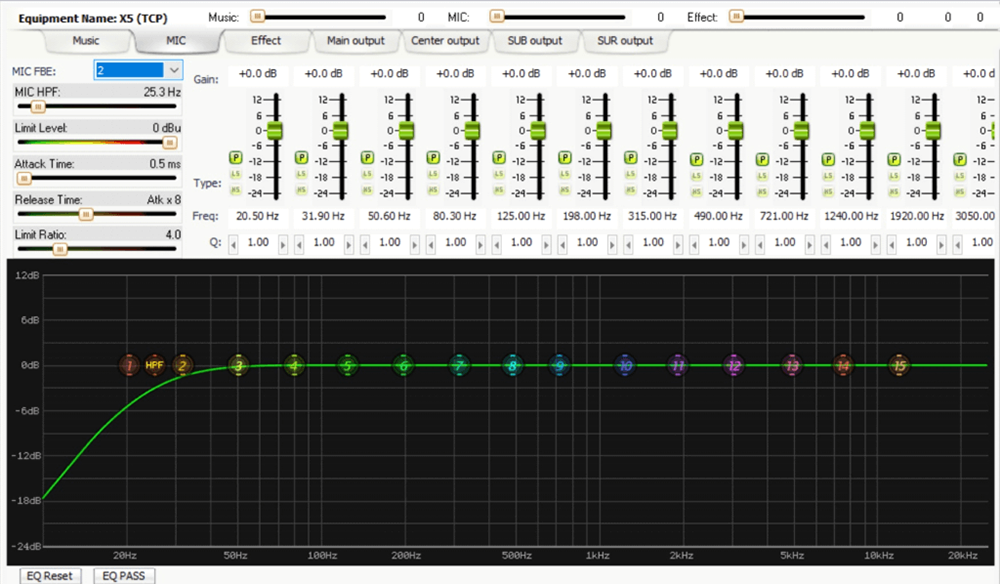Go to the Main output tab
This screenshot has width=1000, height=584.
(356, 41)
